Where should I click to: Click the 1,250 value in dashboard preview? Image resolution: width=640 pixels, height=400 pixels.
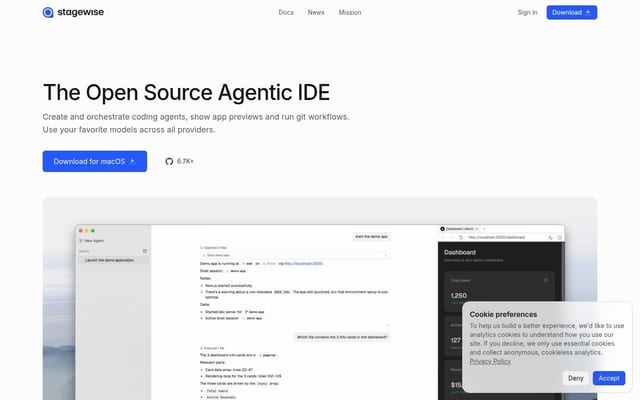coord(459,296)
